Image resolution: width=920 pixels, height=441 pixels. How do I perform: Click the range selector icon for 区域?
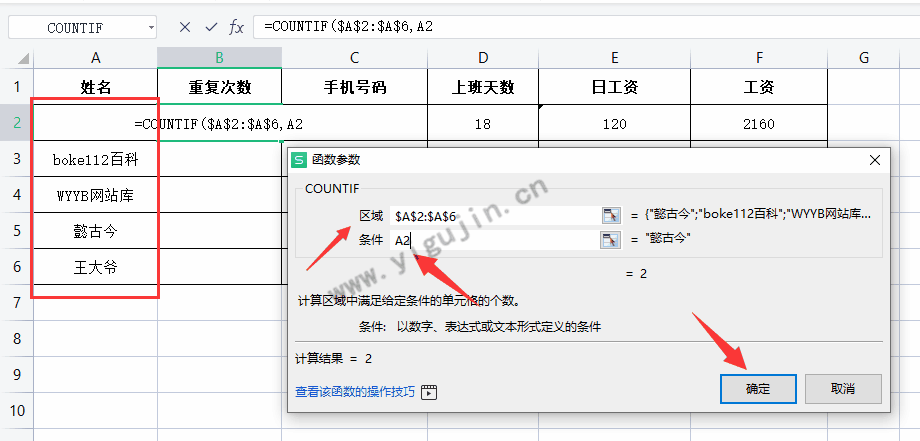[611, 215]
